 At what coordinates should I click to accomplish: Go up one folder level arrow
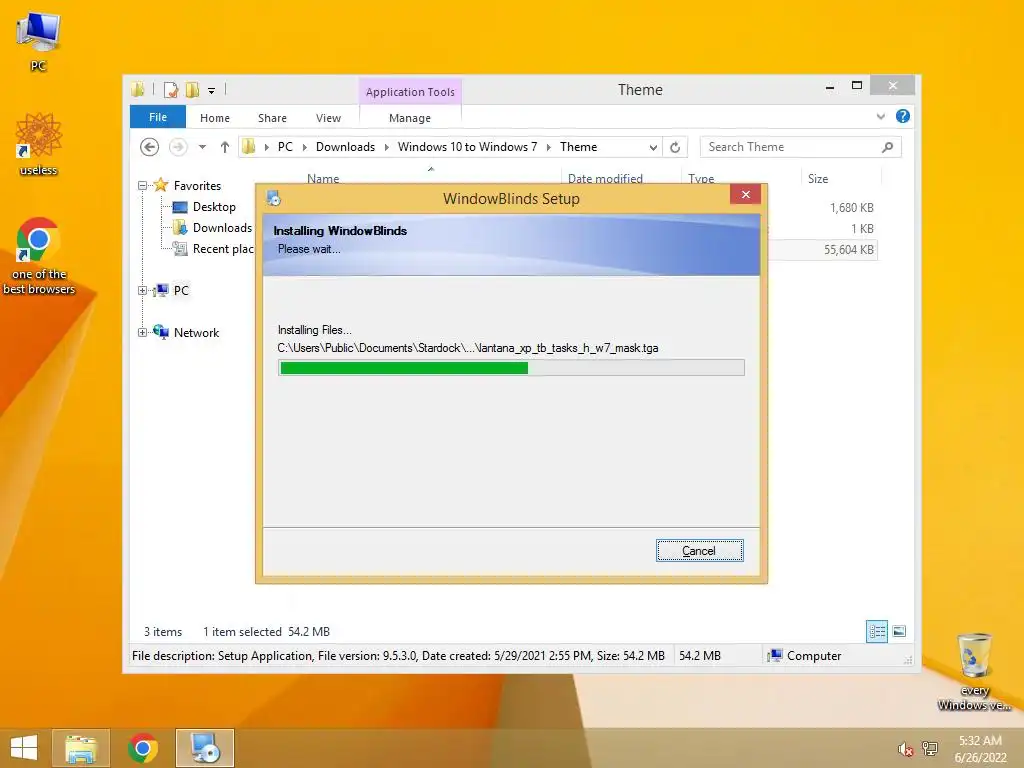pos(225,147)
